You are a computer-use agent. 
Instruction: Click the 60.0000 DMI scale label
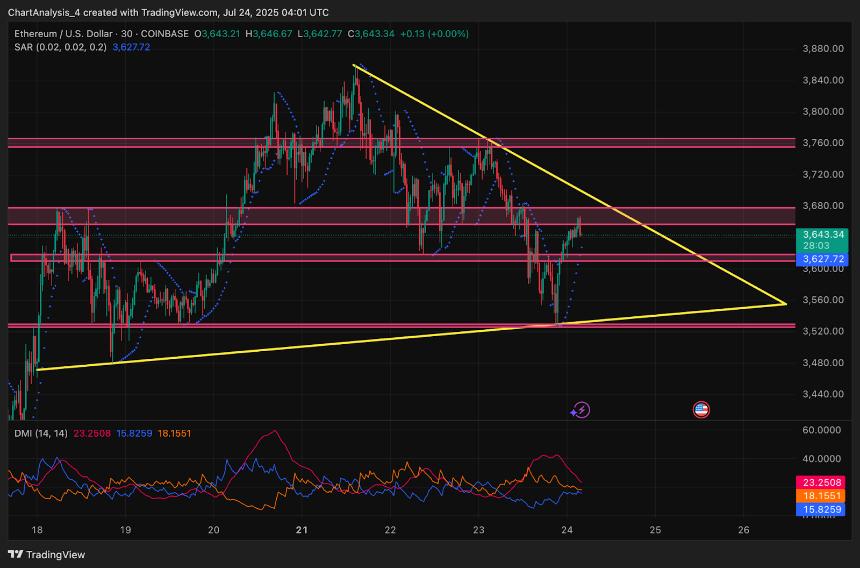point(824,430)
